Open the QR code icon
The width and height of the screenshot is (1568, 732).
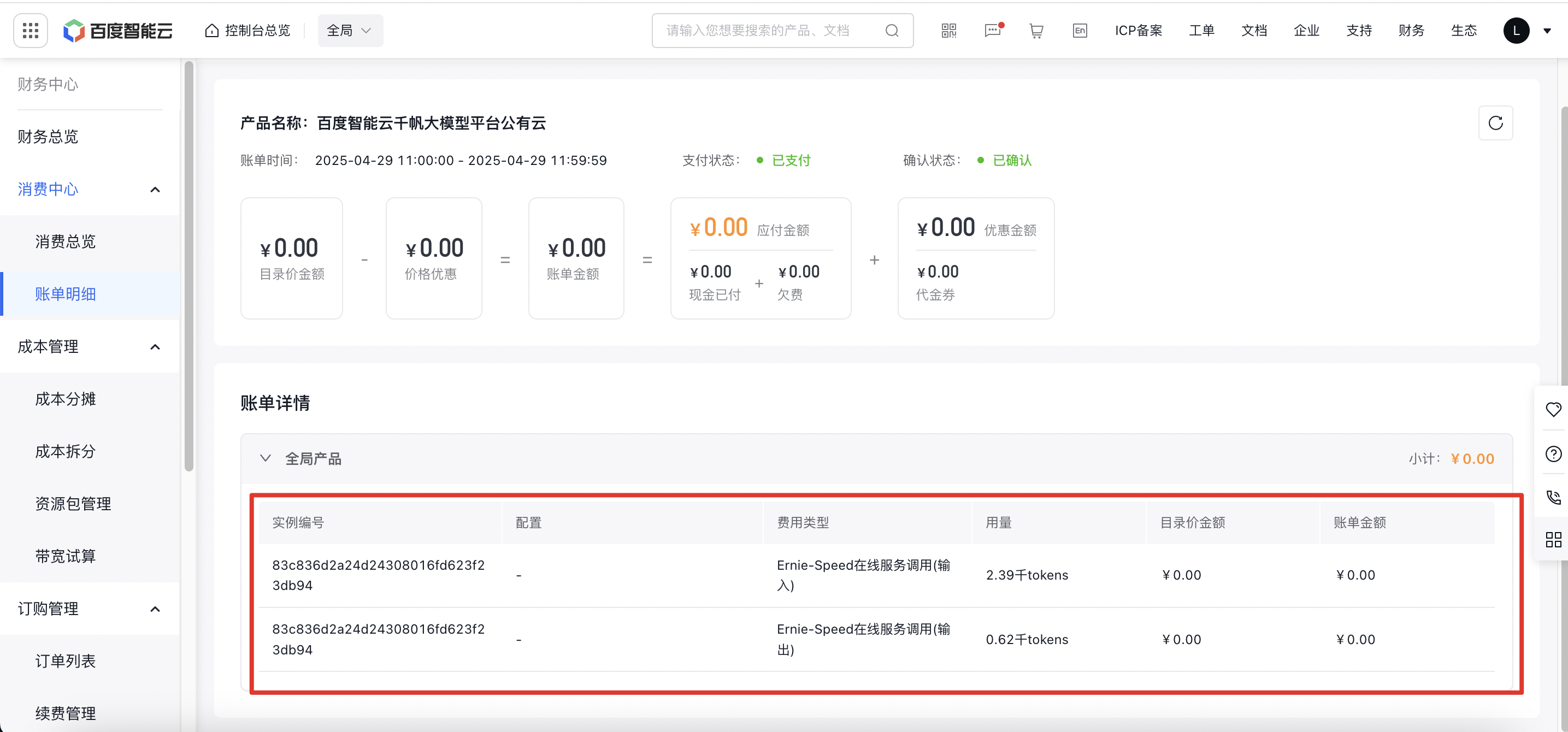[948, 31]
